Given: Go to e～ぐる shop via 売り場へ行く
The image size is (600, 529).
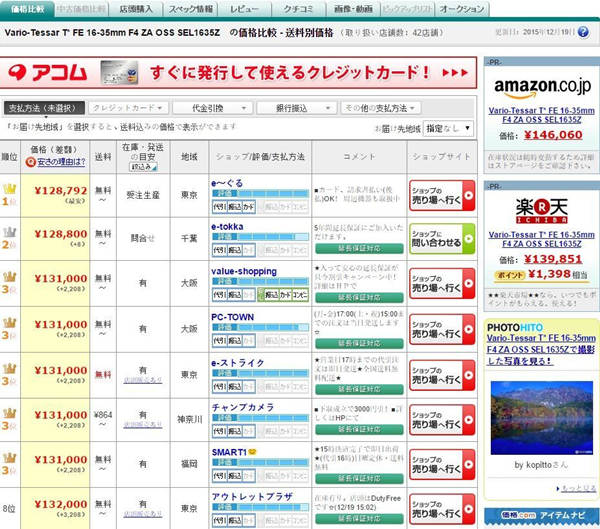Looking at the screenshot, I should (x=442, y=195).
